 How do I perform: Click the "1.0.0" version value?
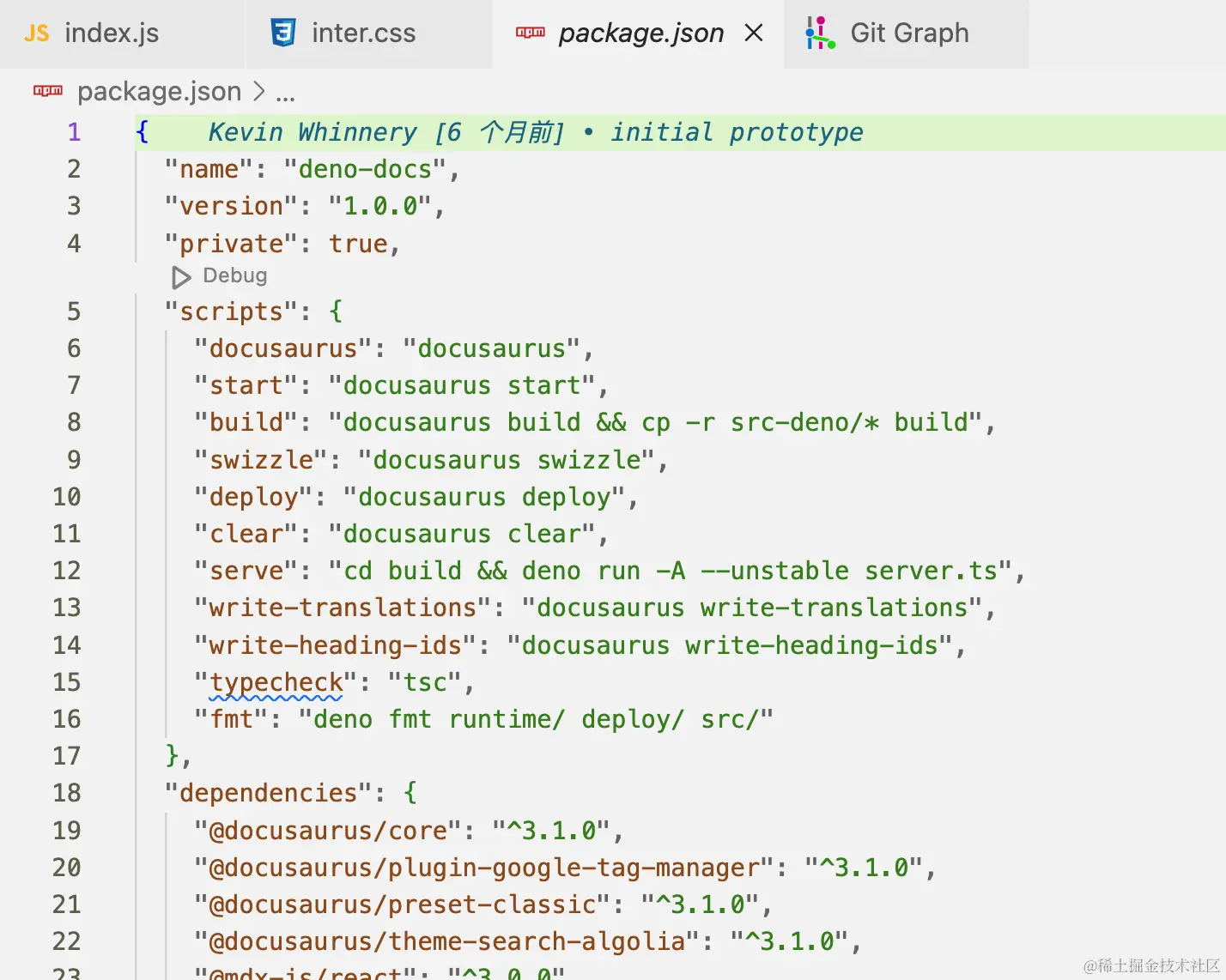click(380, 206)
